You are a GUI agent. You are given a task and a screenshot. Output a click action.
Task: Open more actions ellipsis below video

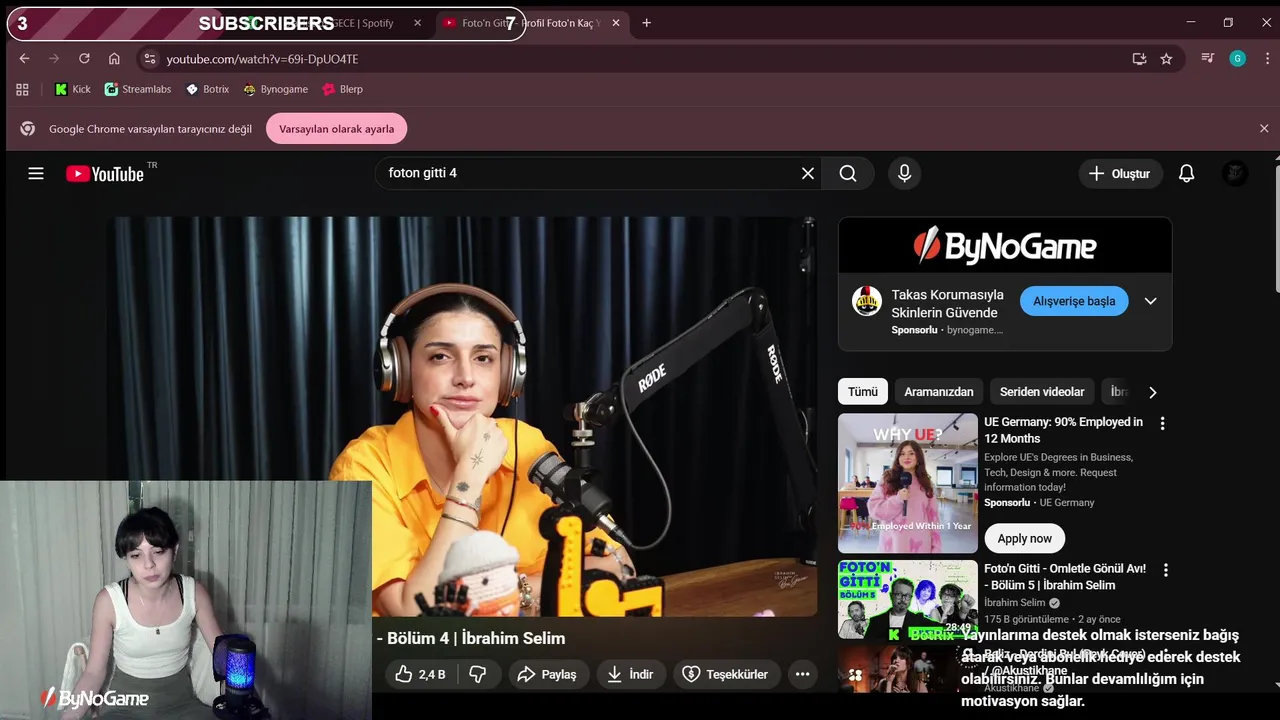click(x=802, y=674)
